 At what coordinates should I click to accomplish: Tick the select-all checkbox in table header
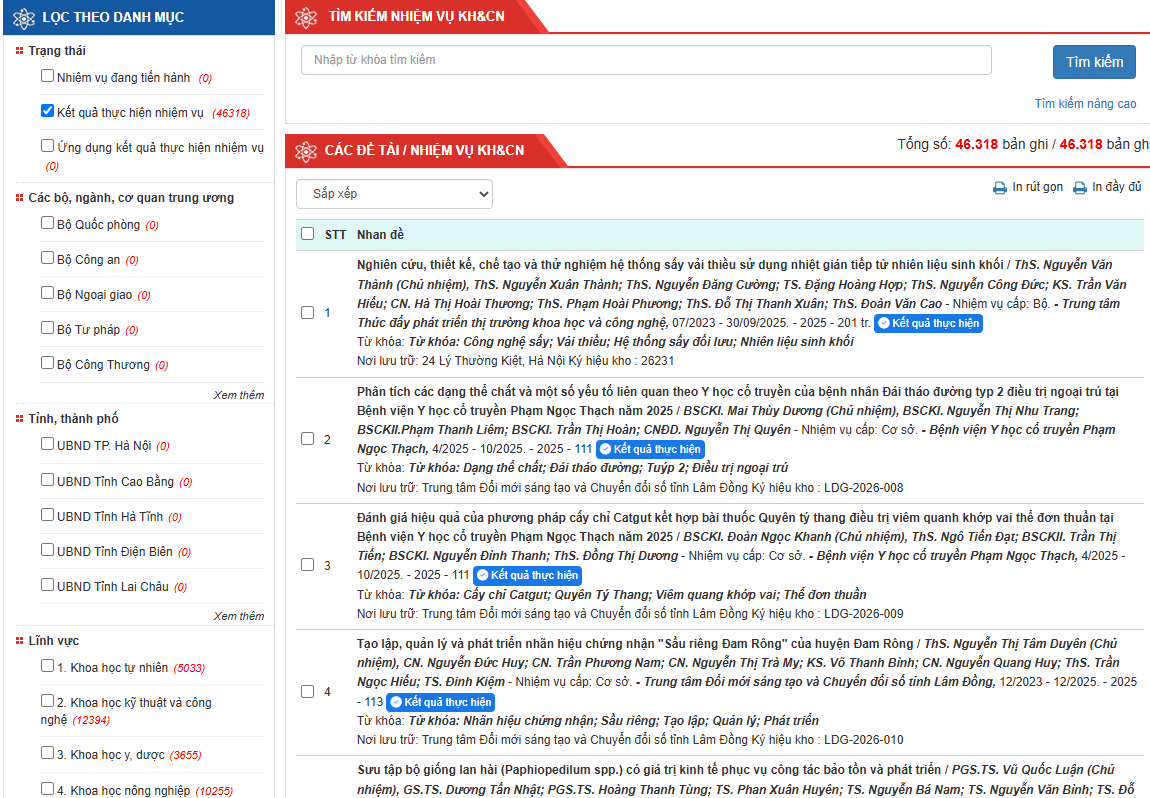pos(307,233)
